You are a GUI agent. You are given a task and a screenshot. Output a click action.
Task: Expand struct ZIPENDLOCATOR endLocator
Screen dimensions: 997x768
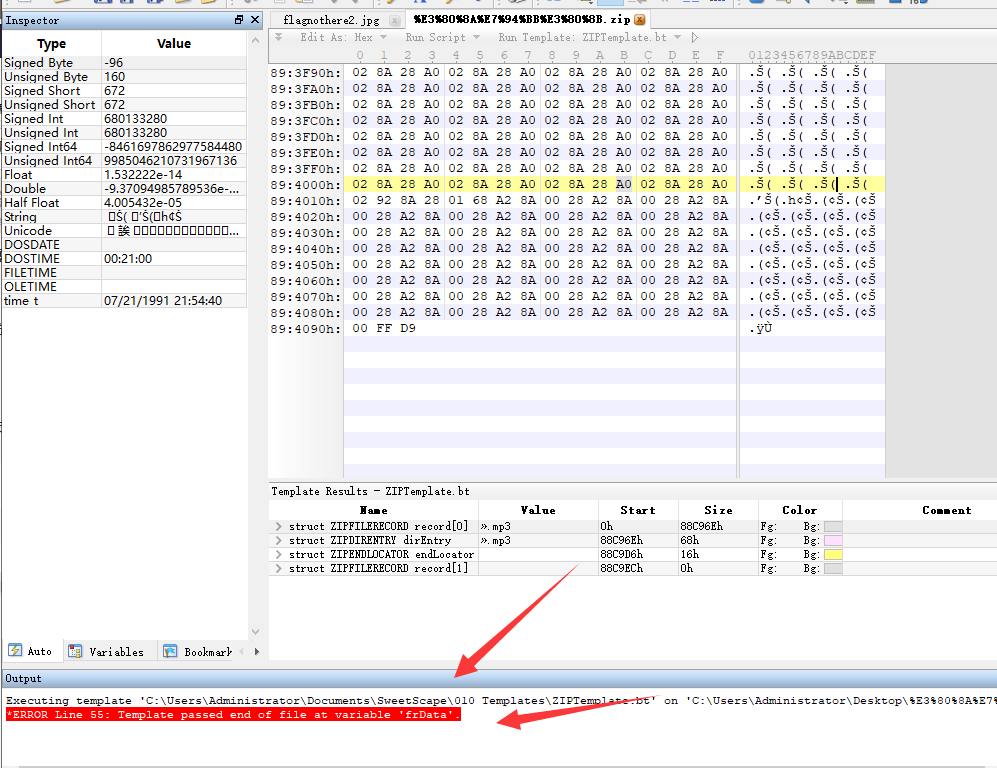278,554
